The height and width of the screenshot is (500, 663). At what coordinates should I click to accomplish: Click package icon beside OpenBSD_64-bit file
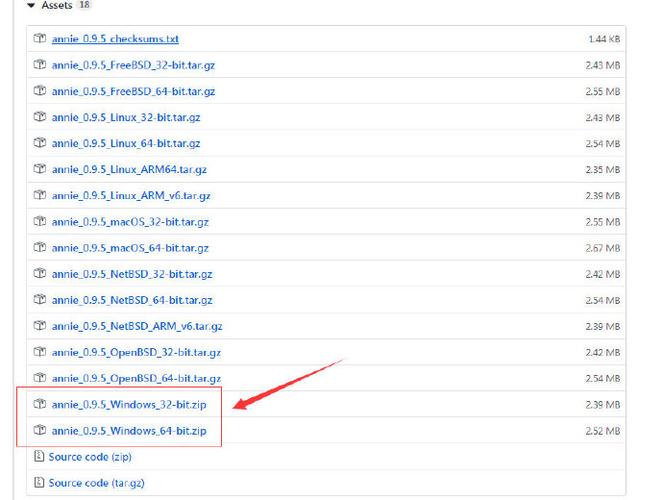[39, 378]
